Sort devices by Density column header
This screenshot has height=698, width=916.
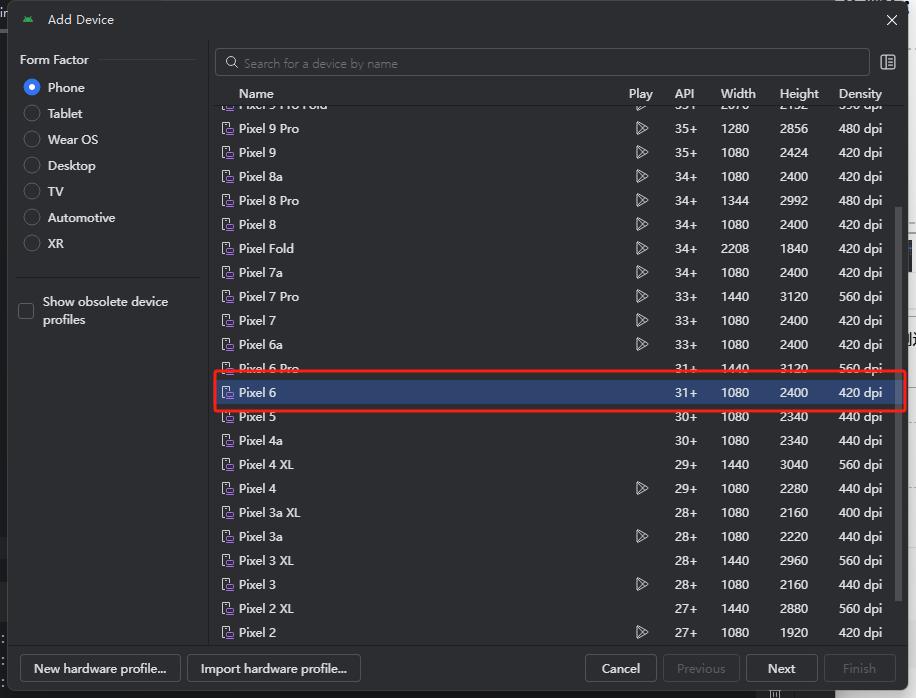pyautogui.click(x=860, y=94)
